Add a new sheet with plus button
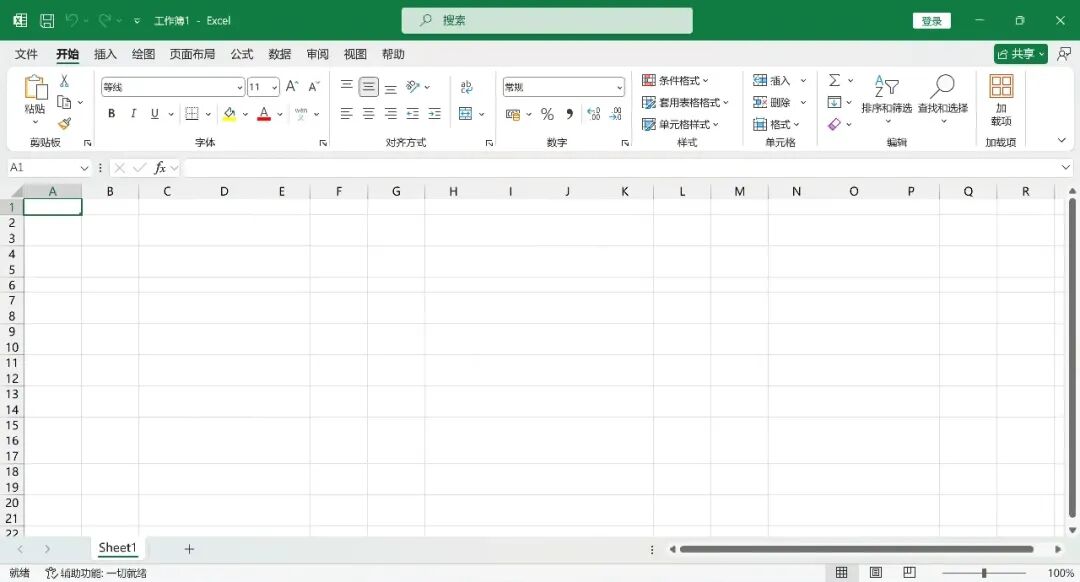Image resolution: width=1080 pixels, height=582 pixels. (189, 549)
